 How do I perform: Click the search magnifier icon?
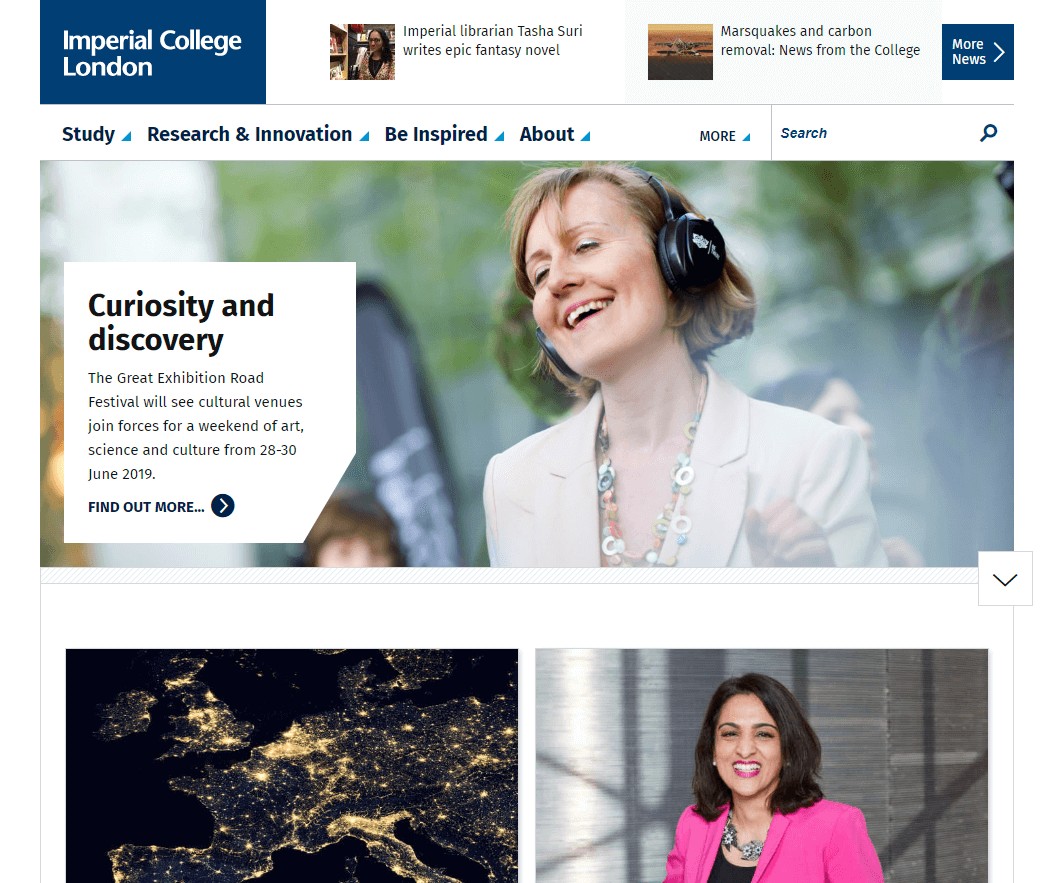[x=988, y=133]
